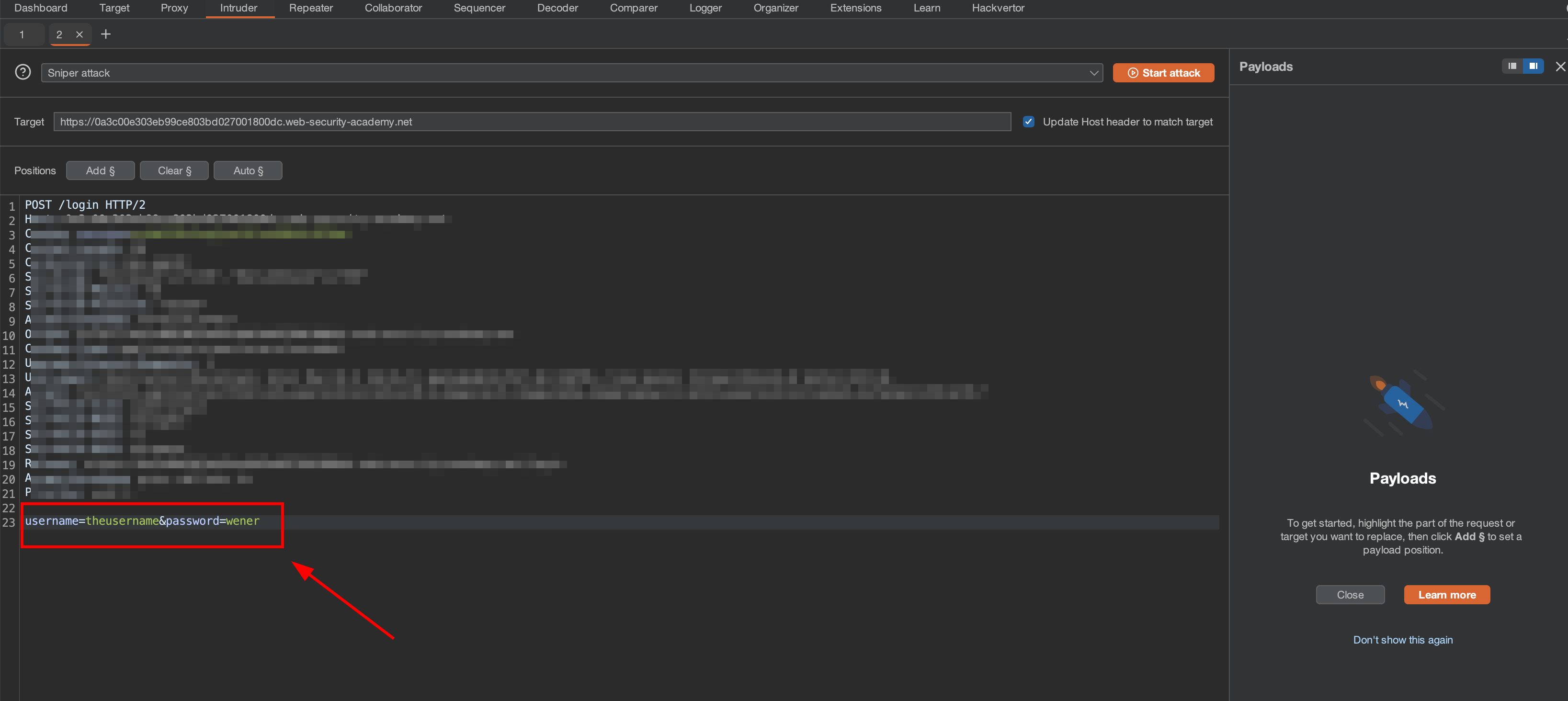Select the right-side panel layout icon
The height and width of the screenshot is (701, 1568).
1533,67
